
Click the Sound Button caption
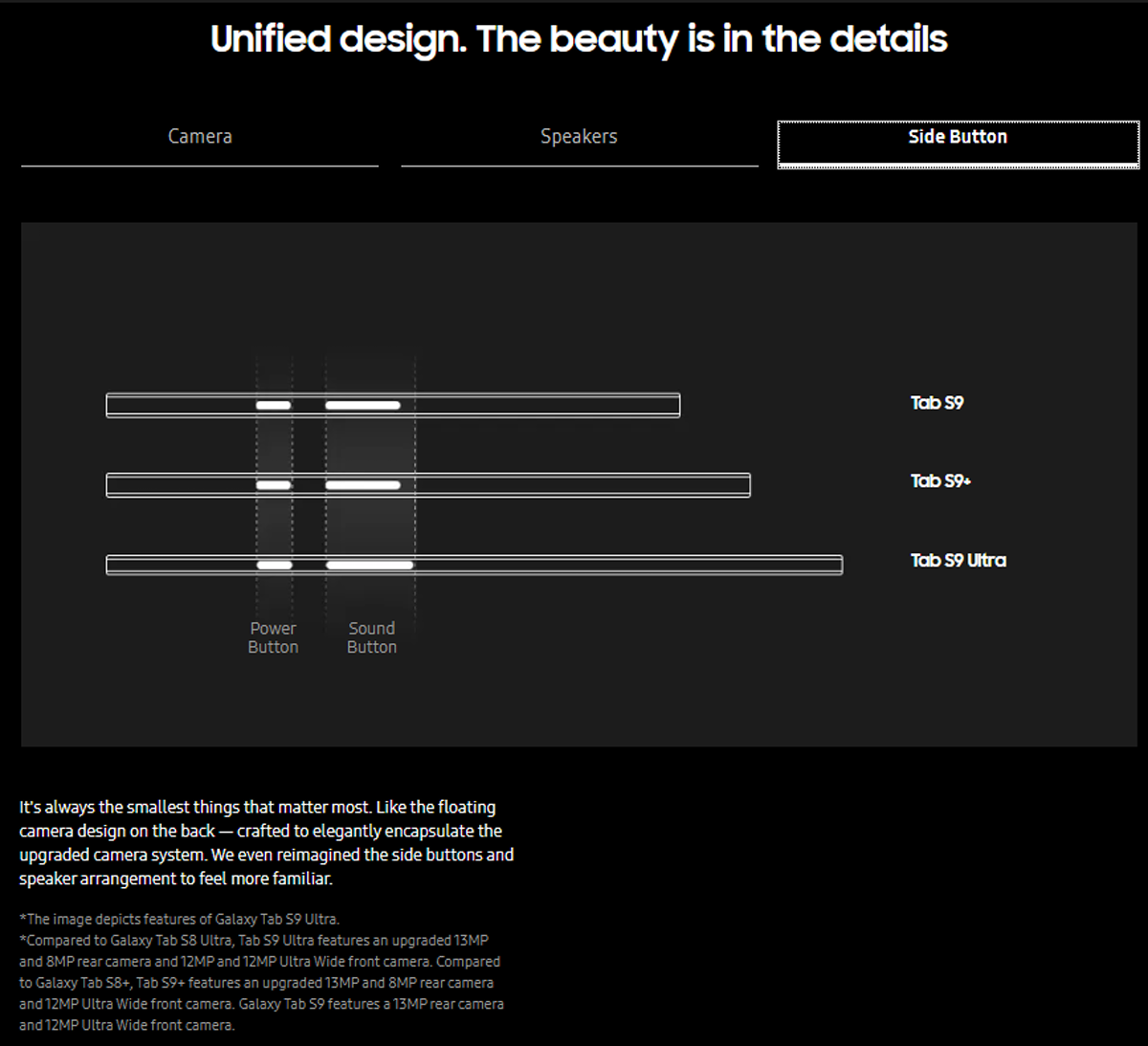pyautogui.click(x=371, y=637)
